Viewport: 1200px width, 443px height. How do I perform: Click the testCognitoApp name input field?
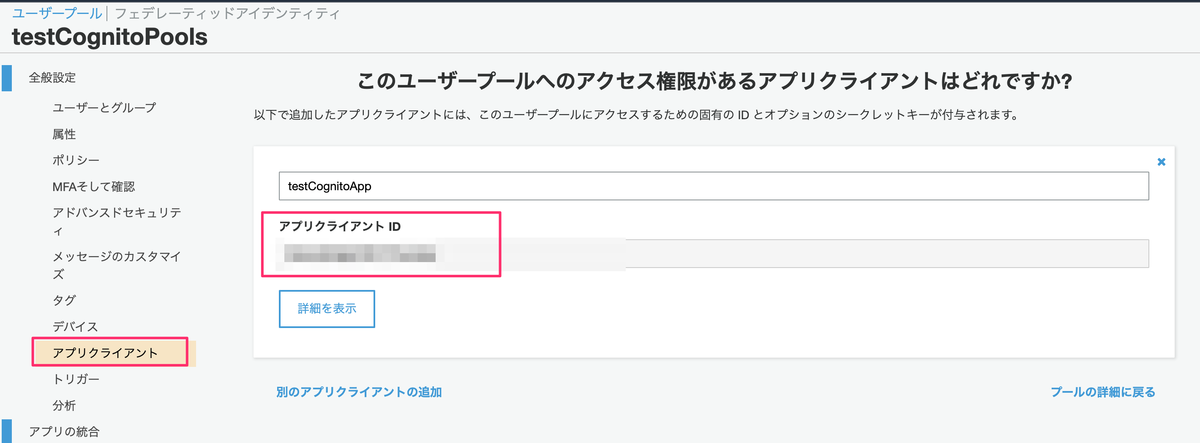[714, 186]
